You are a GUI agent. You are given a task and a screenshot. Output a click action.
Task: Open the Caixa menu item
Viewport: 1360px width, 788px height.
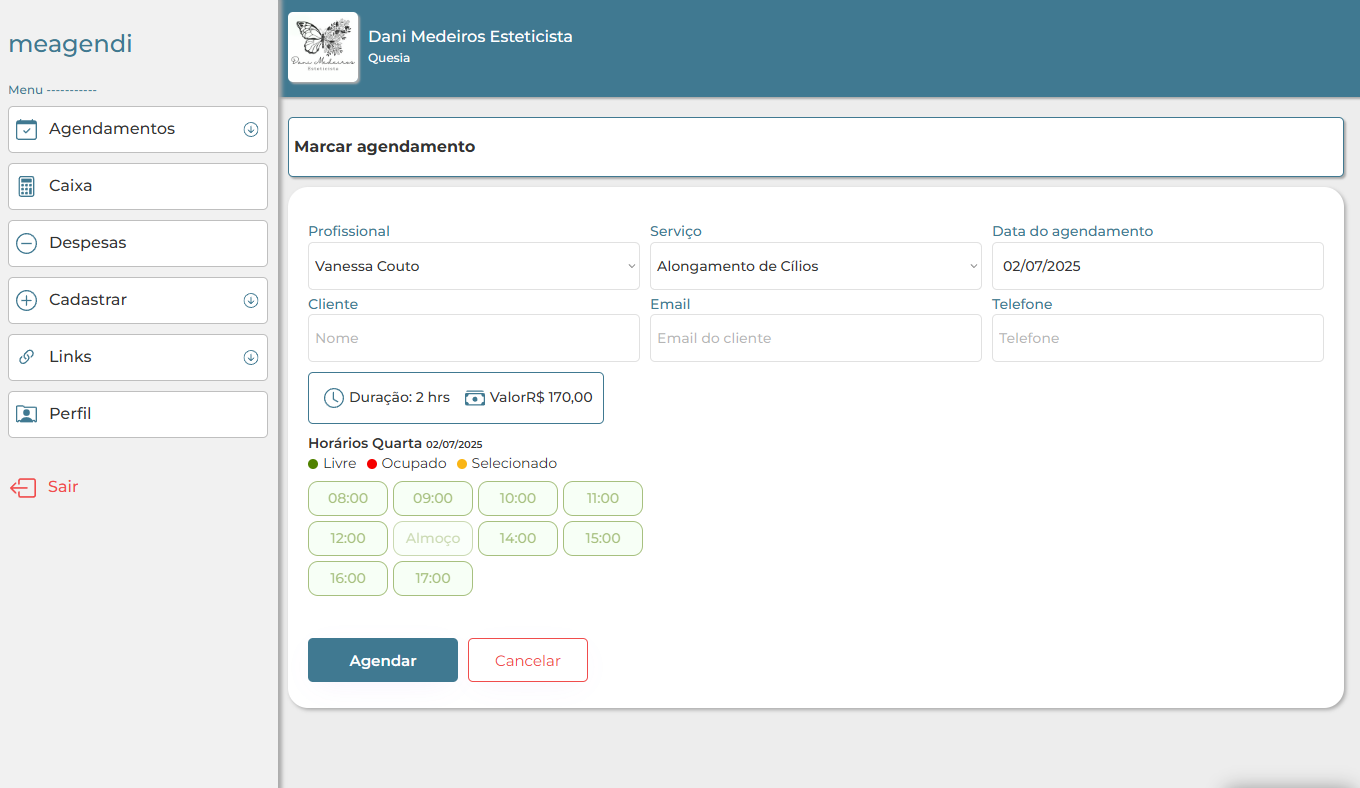point(138,186)
